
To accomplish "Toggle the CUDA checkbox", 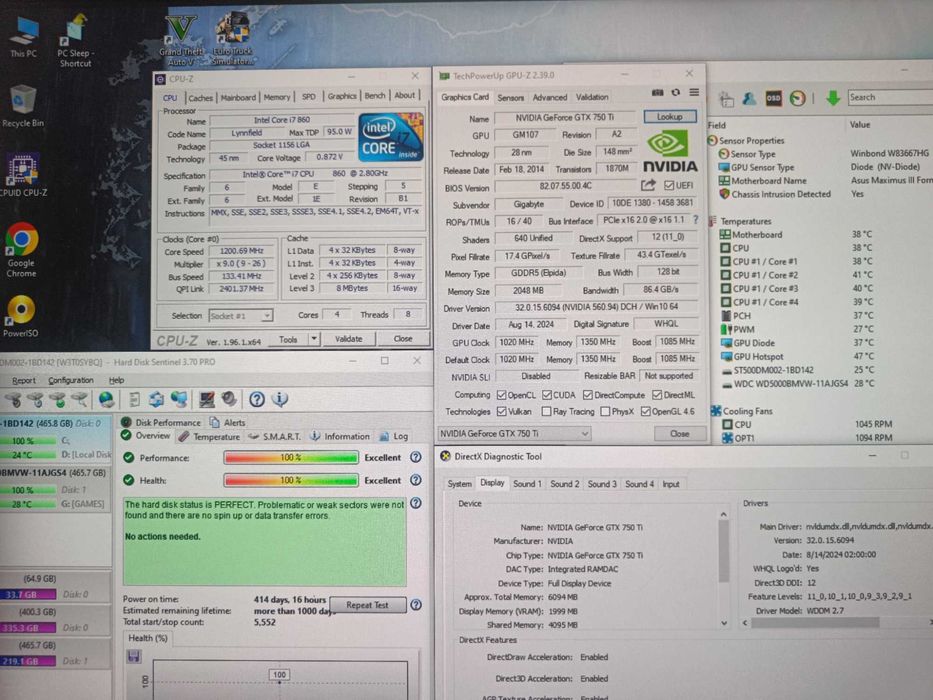I will coord(547,395).
